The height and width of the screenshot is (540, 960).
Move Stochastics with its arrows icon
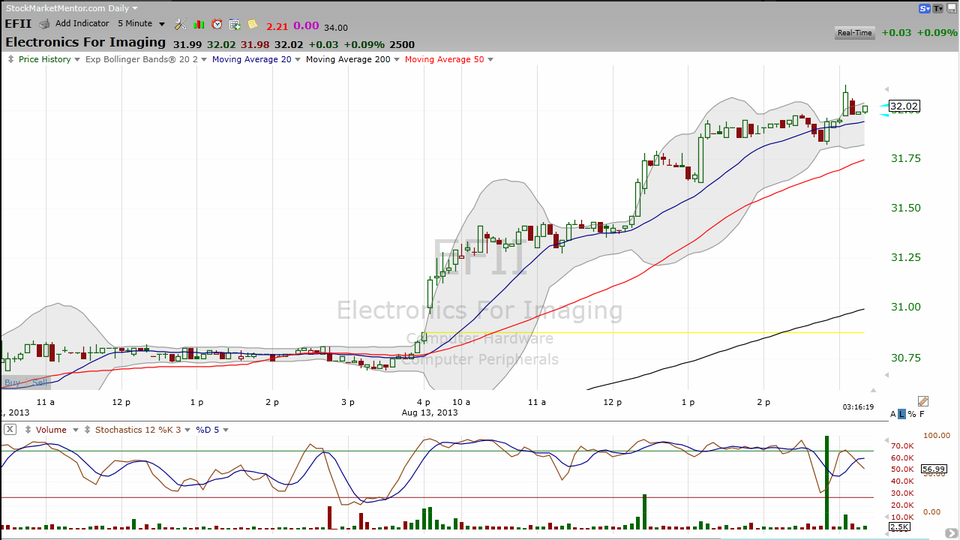click(88, 430)
